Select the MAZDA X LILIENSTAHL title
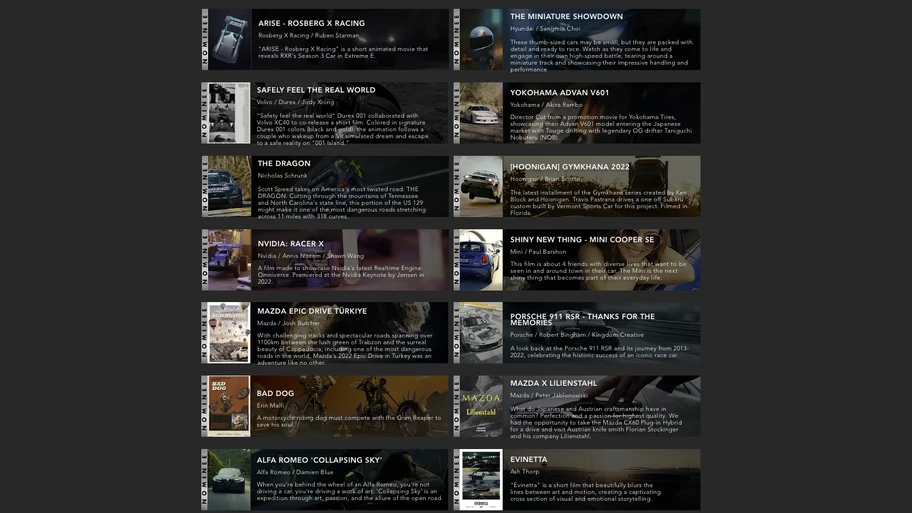This screenshot has height=513, width=912. [x=553, y=383]
